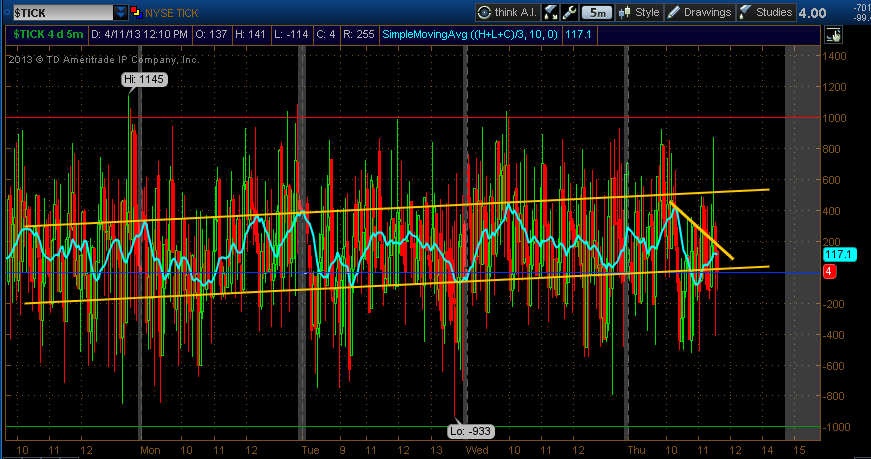Open the Style menu
The width and height of the screenshot is (871, 459).
639,12
